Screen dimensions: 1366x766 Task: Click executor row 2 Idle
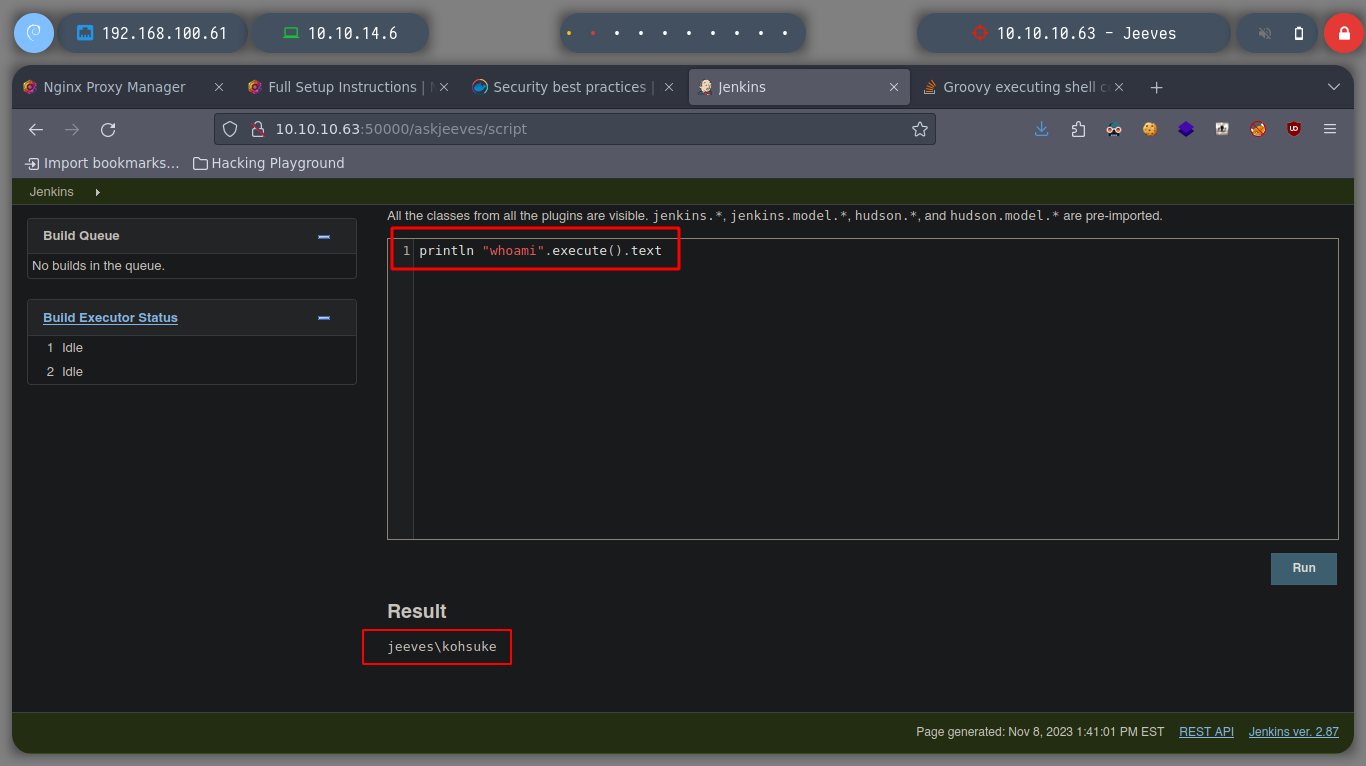pos(192,372)
